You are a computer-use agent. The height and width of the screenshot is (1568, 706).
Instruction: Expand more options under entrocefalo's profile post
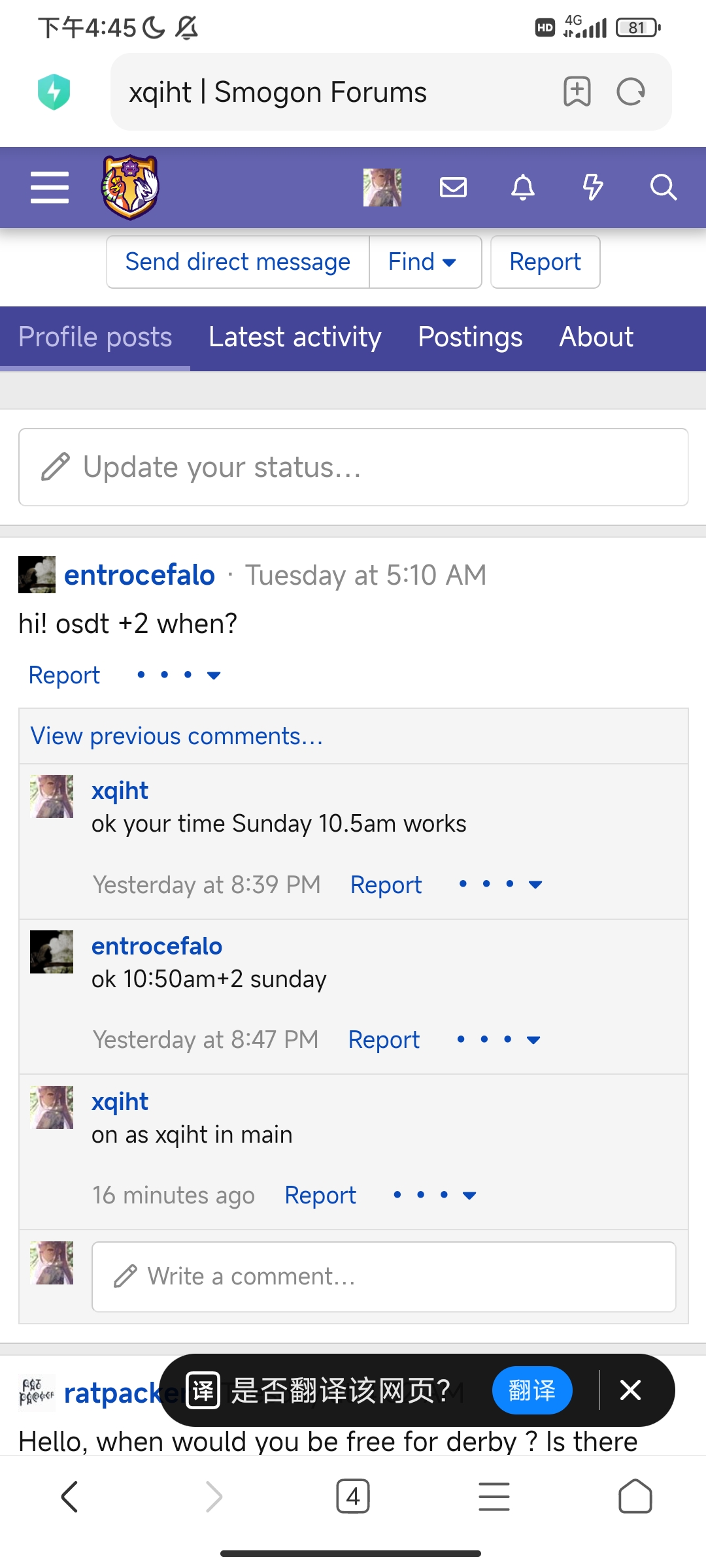178,675
